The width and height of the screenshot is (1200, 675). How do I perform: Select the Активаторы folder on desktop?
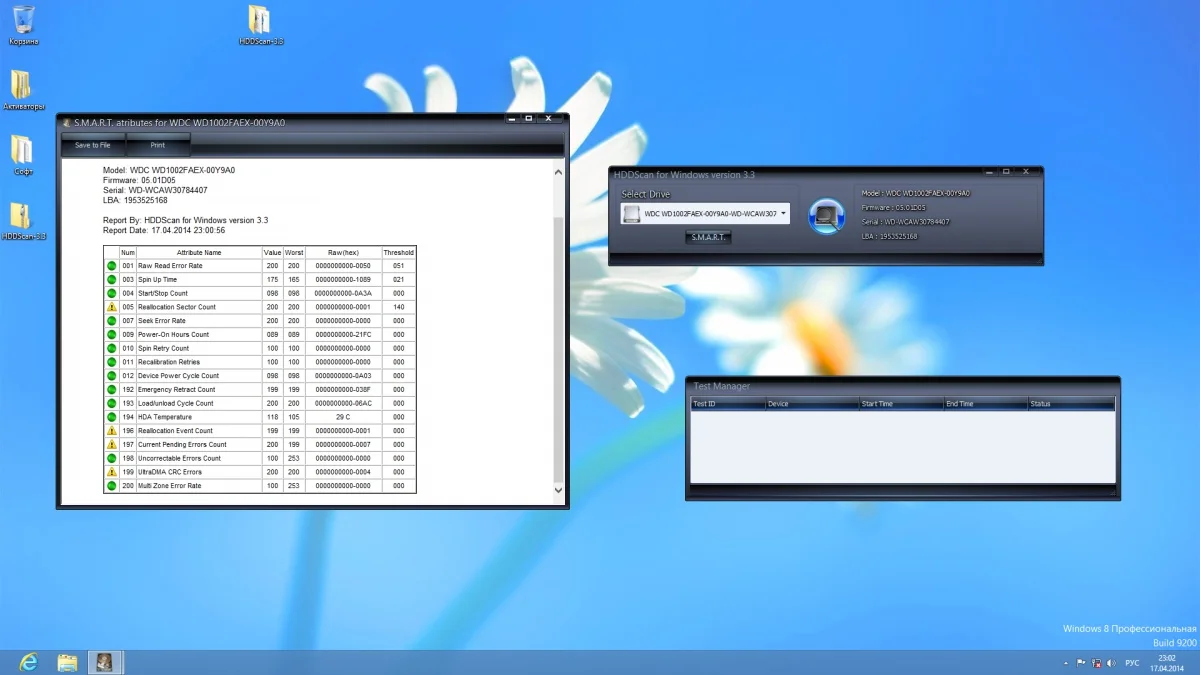coord(23,90)
